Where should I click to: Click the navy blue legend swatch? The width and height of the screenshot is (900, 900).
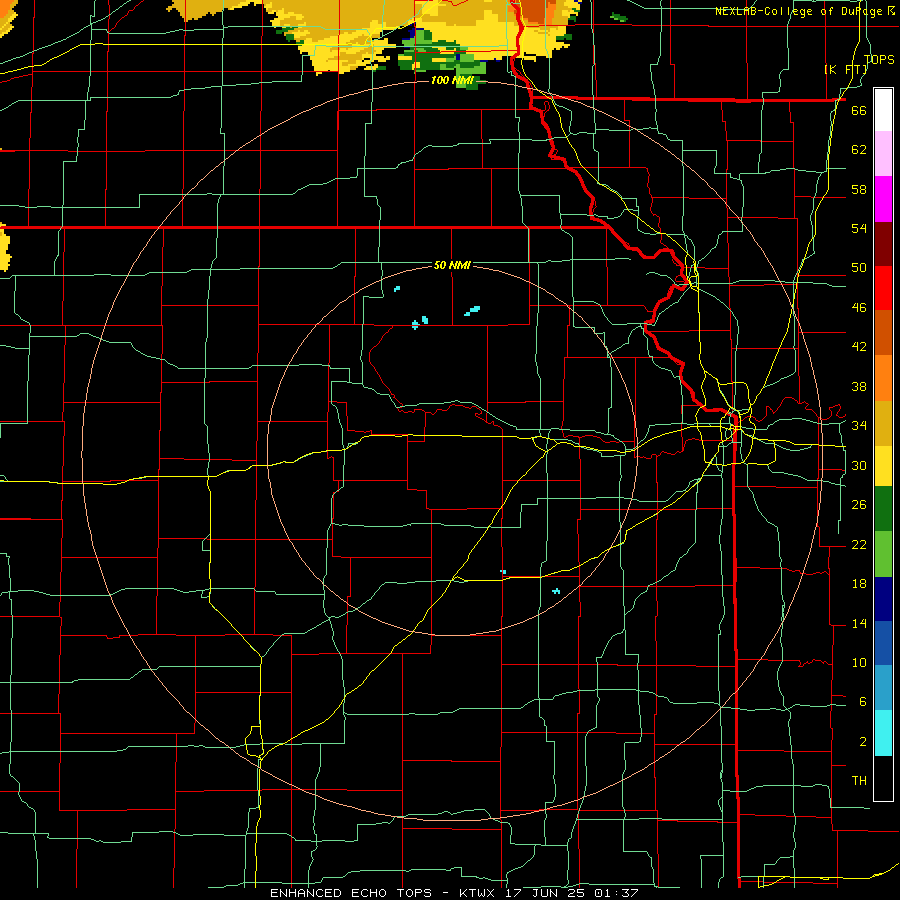pos(883,599)
